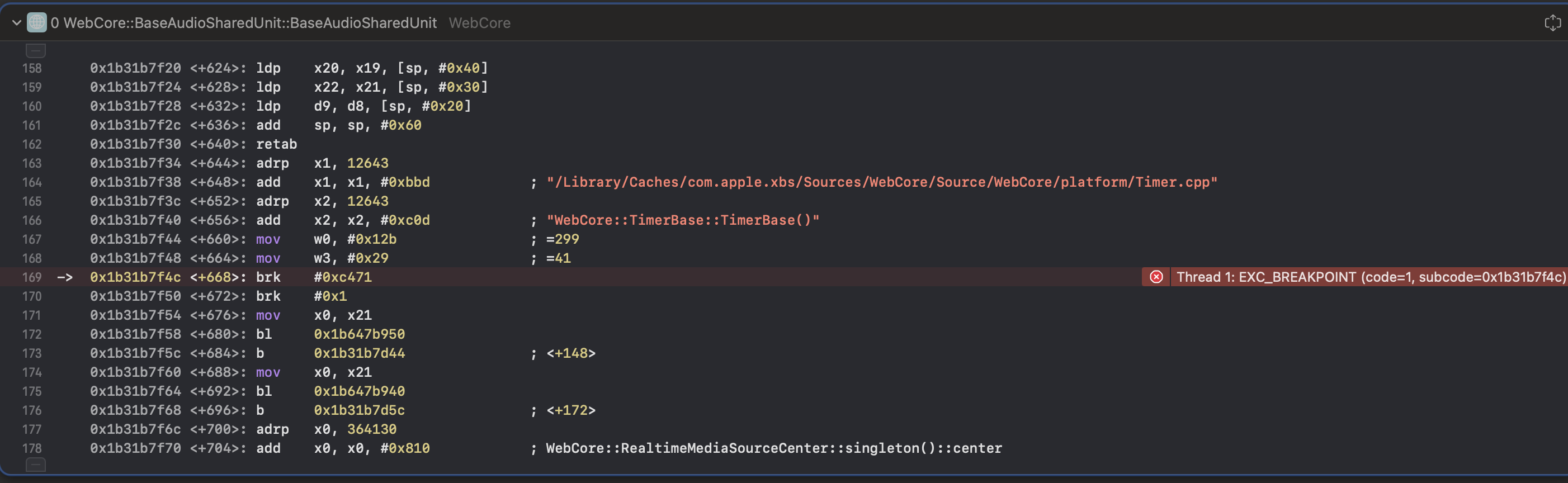Click address 0x1b31b7f4c on highlighted line
Viewport: 1568px width, 483px height.
coord(135,277)
